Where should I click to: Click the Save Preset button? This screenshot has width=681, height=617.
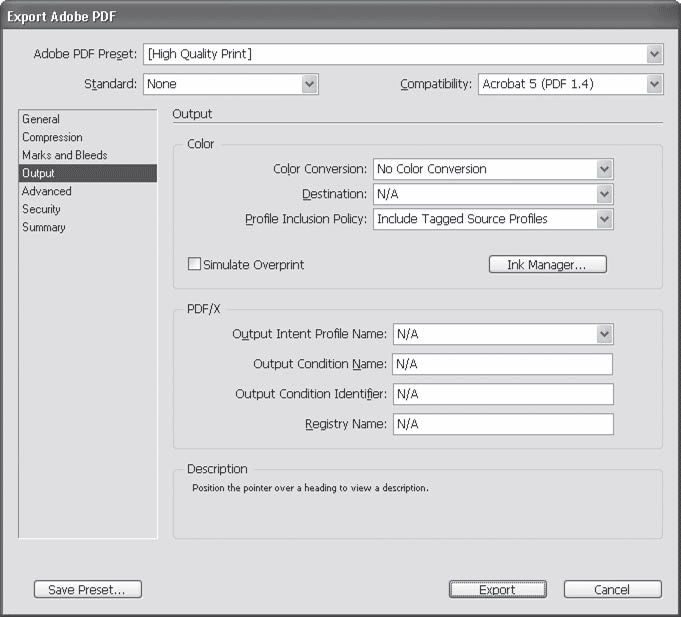tap(87, 590)
